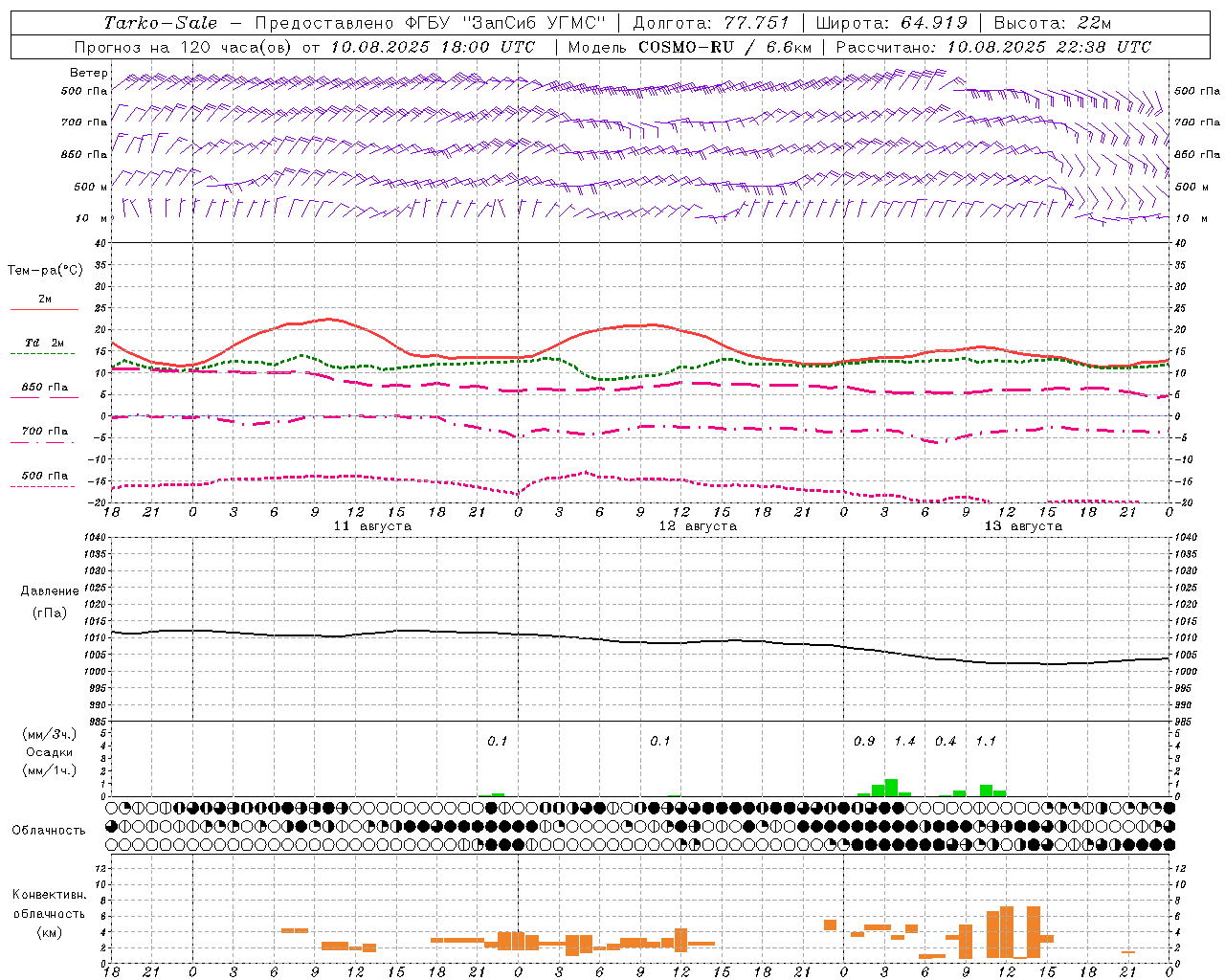Select the "(гПа)" pressure unit label

click(50, 612)
